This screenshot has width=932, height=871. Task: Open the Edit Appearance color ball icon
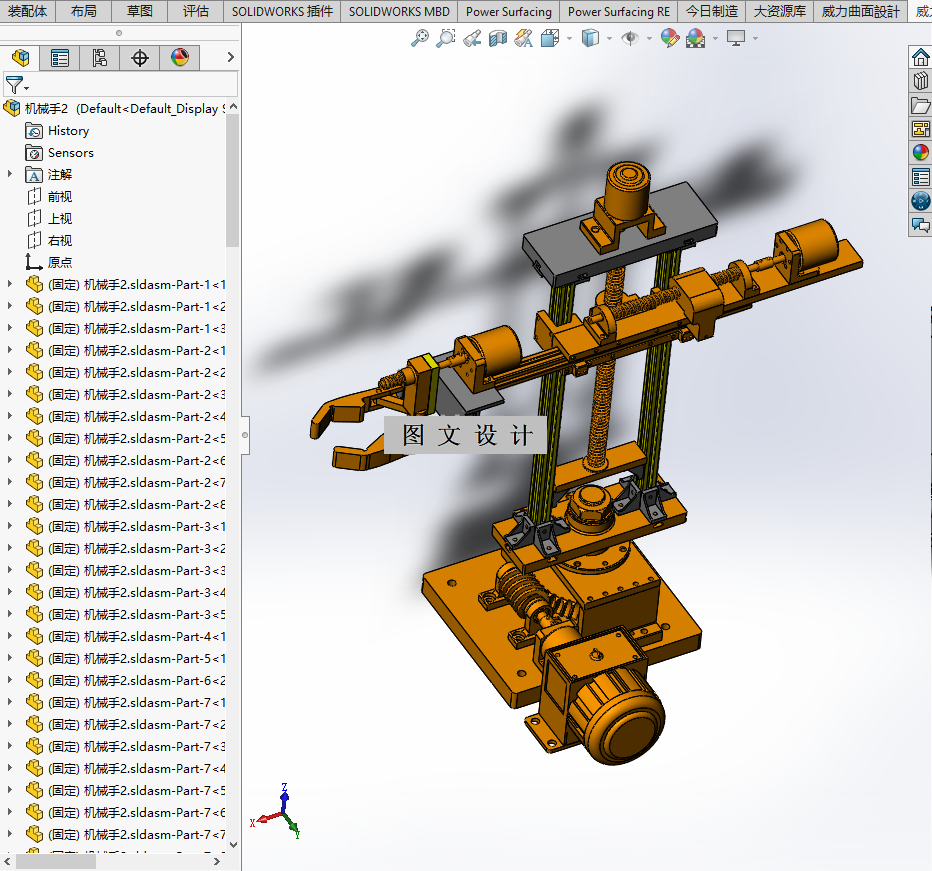tap(670, 38)
